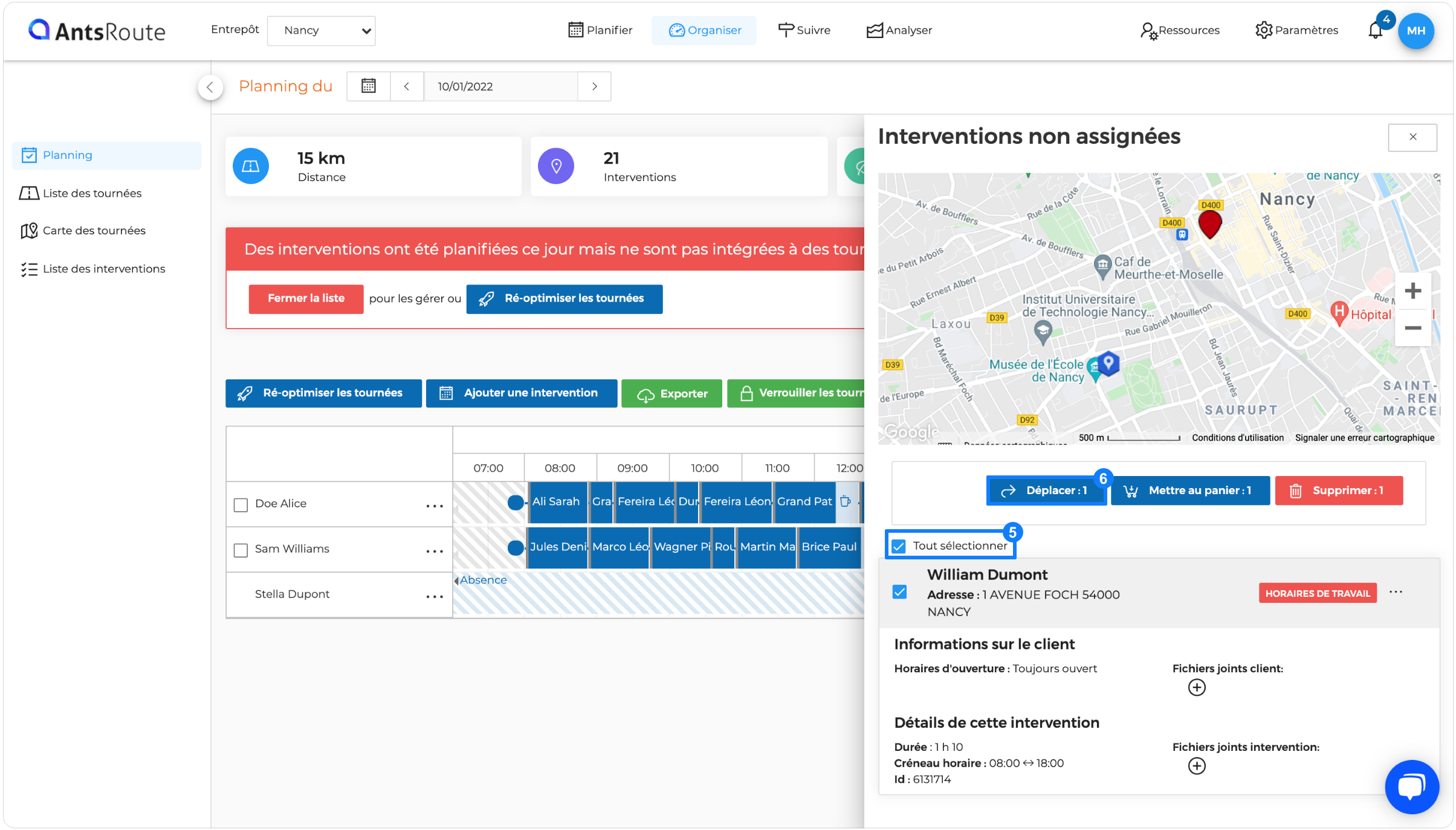Select Planning in the sidebar
The height and width of the screenshot is (830, 1456).
point(106,155)
